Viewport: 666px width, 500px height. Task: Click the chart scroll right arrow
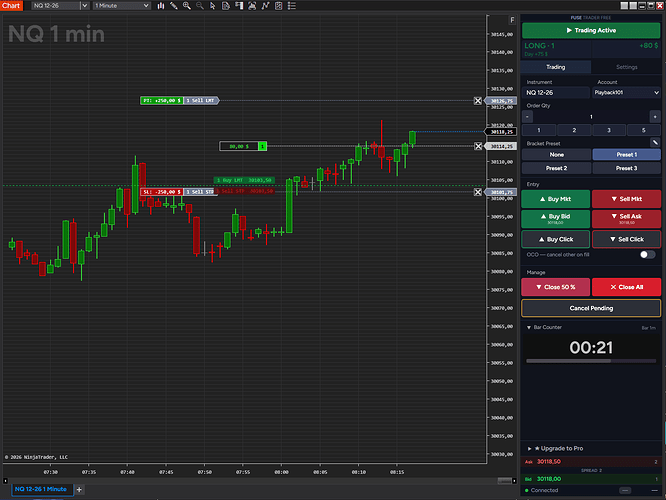click(514, 481)
